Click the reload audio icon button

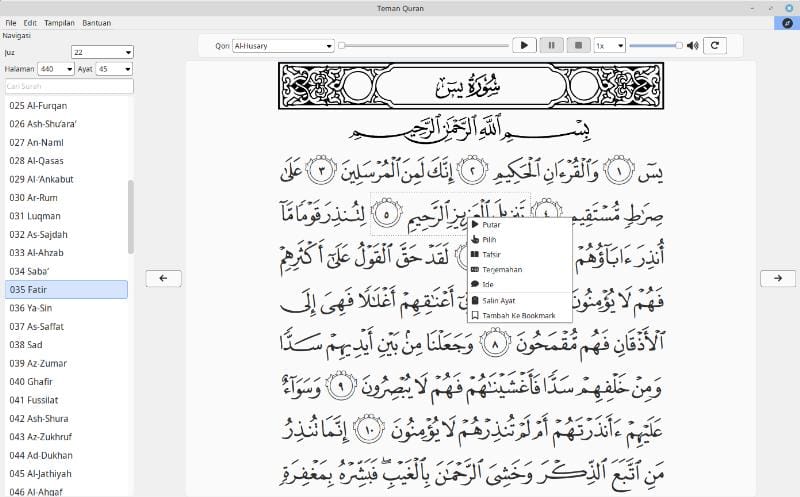715,45
